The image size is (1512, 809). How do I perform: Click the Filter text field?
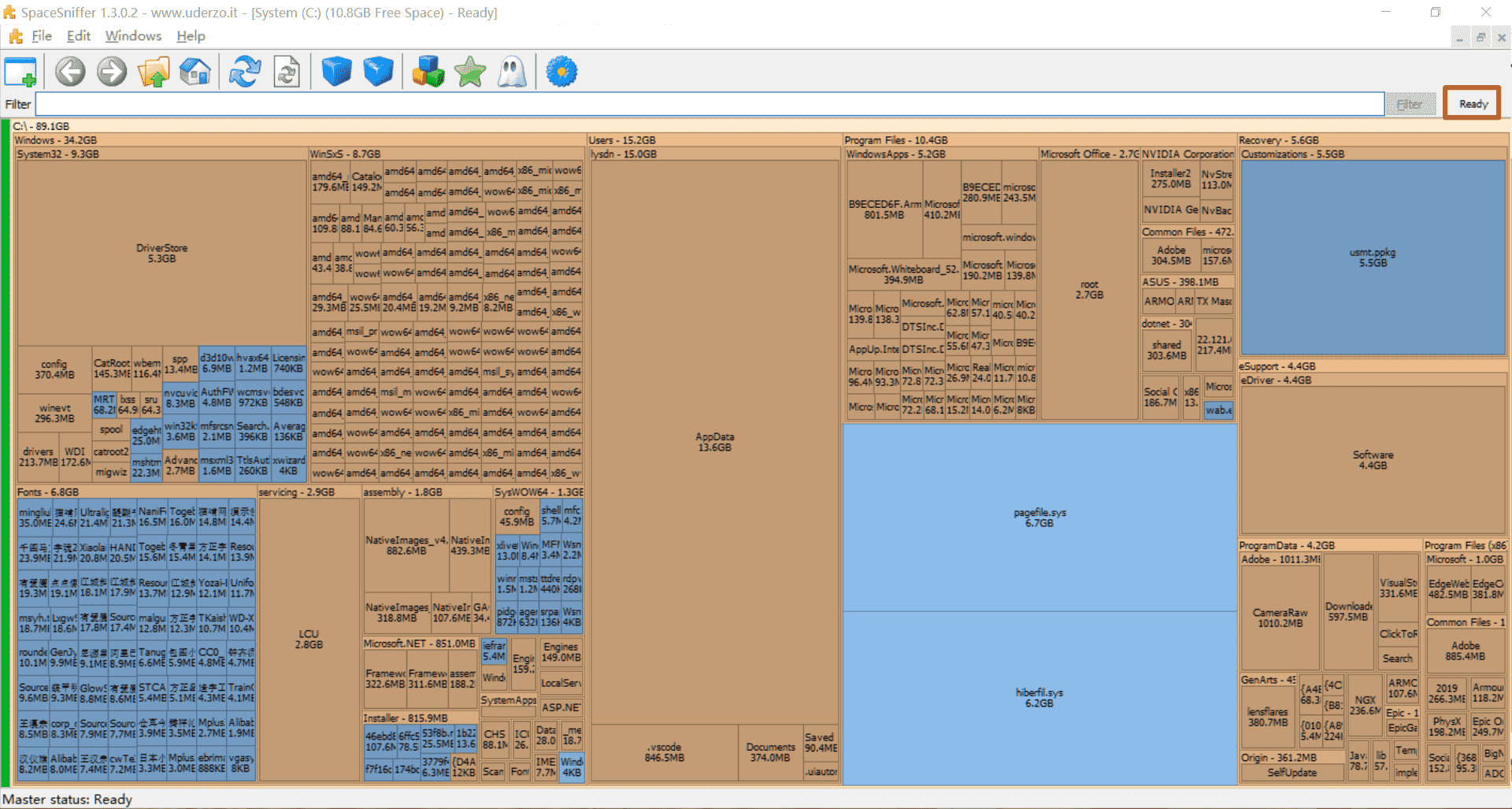pyautogui.click(x=710, y=104)
